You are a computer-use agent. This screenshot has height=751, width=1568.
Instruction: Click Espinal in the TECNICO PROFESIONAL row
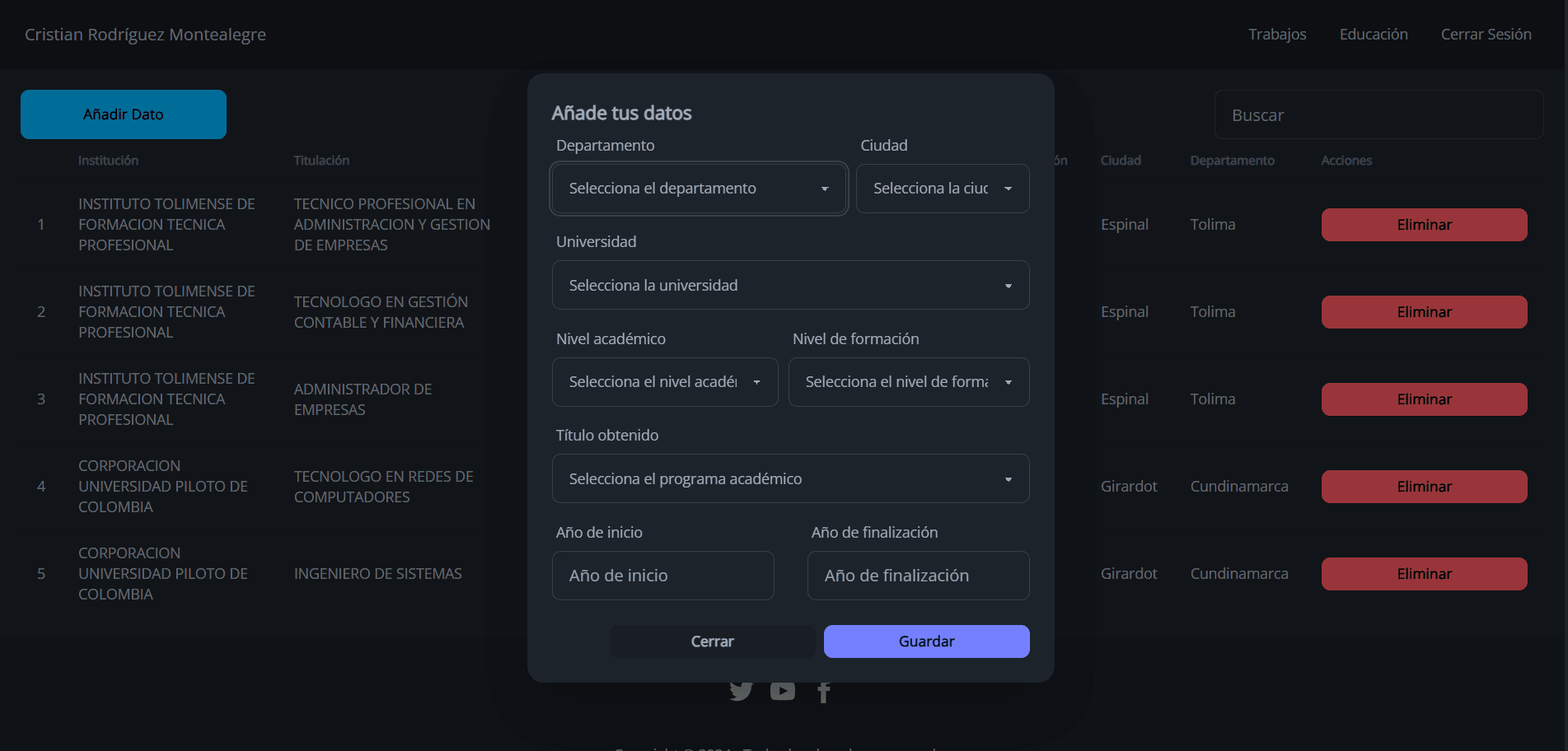[x=1125, y=225]
